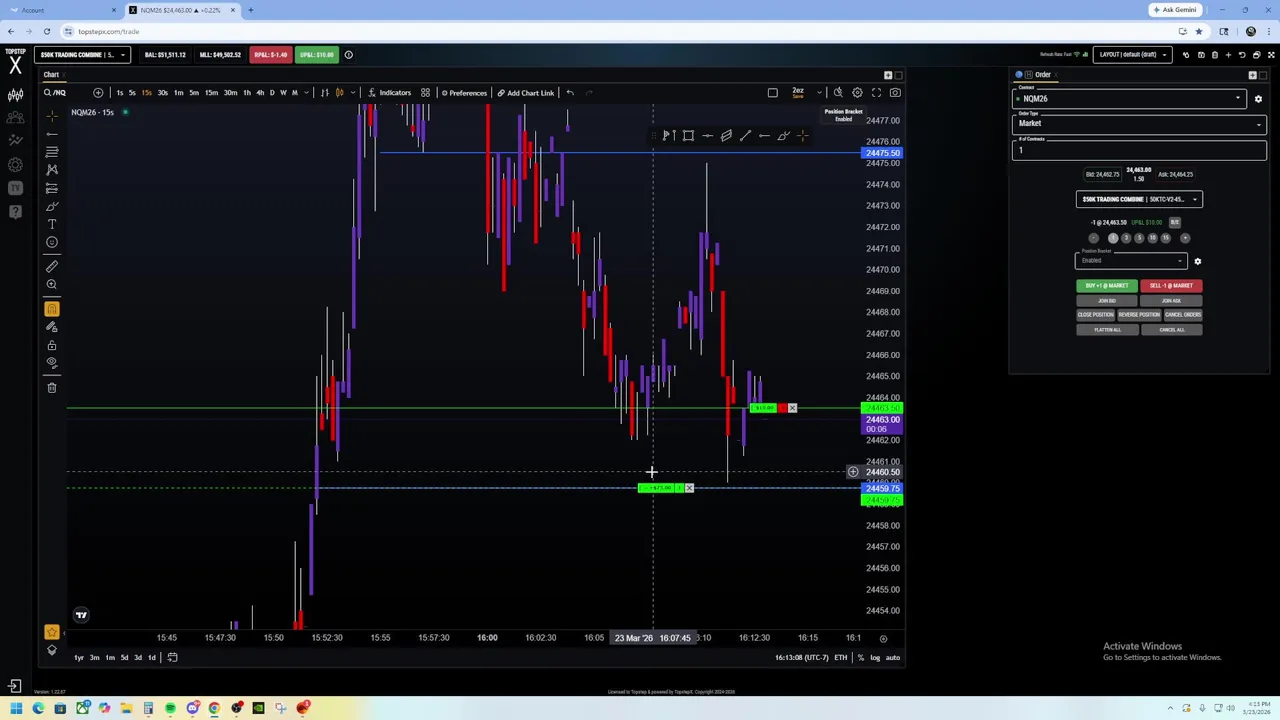Select the 5s timeframe
Viewport: 1280px width, 720px height.
pyautogui.click(x=132, y=93)
